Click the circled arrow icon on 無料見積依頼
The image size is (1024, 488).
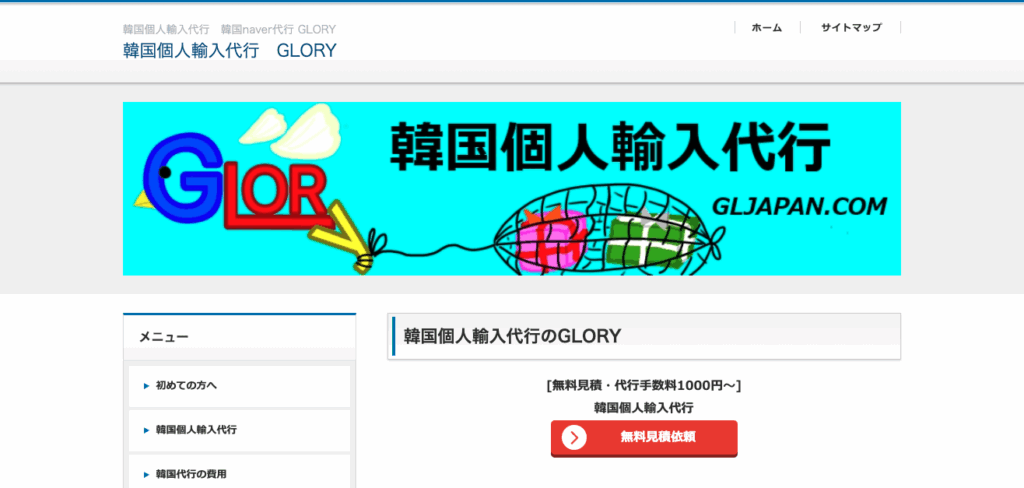point(574,438)
